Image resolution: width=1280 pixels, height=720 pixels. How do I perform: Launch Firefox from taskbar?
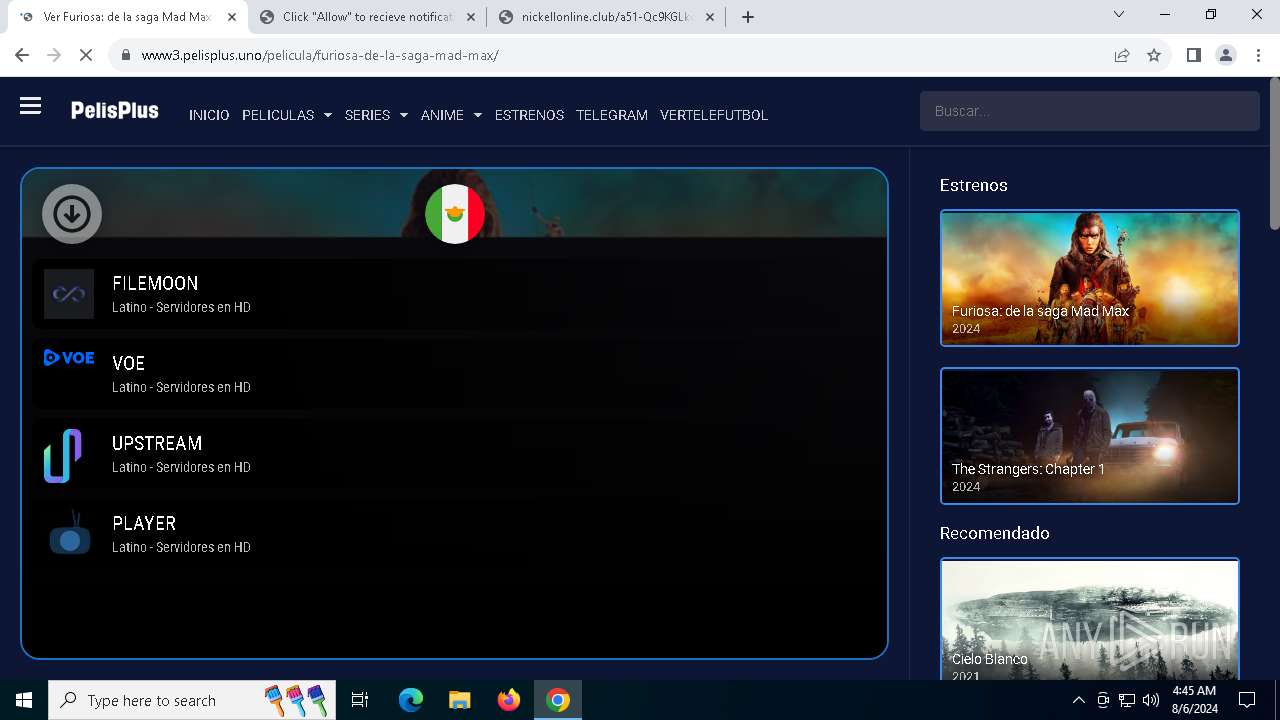click(x=509, y=700)
